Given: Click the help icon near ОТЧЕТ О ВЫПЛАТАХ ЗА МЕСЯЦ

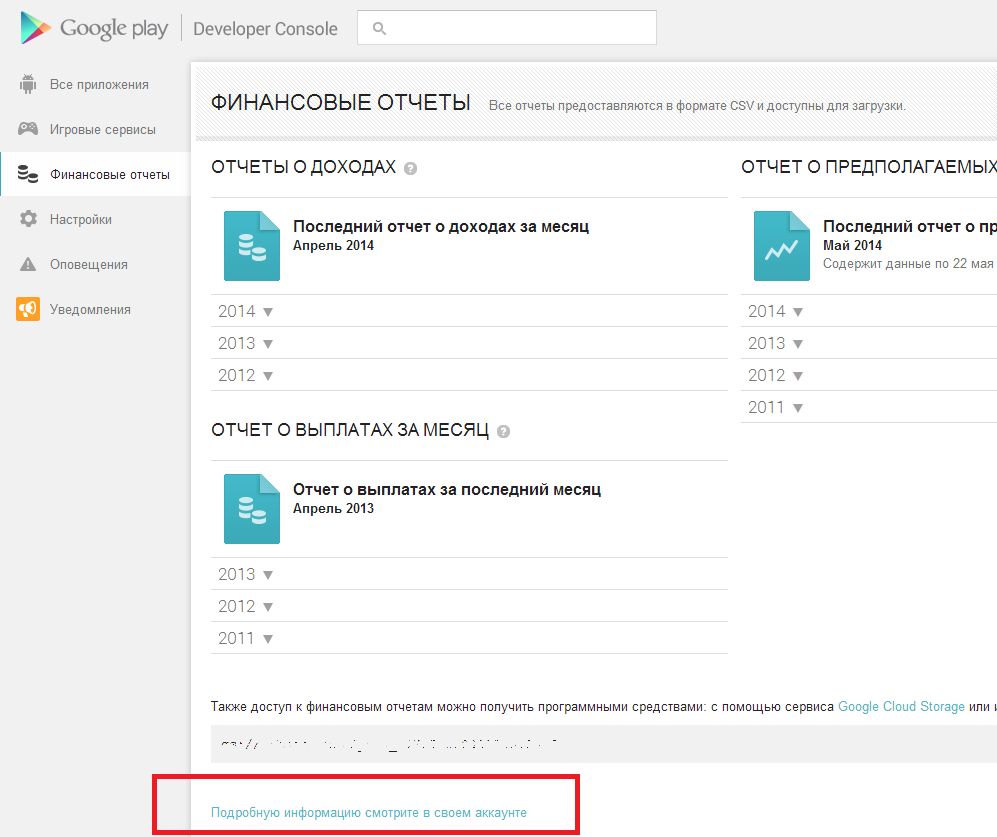Looking at the screenshot, I should tap(503, 430).
